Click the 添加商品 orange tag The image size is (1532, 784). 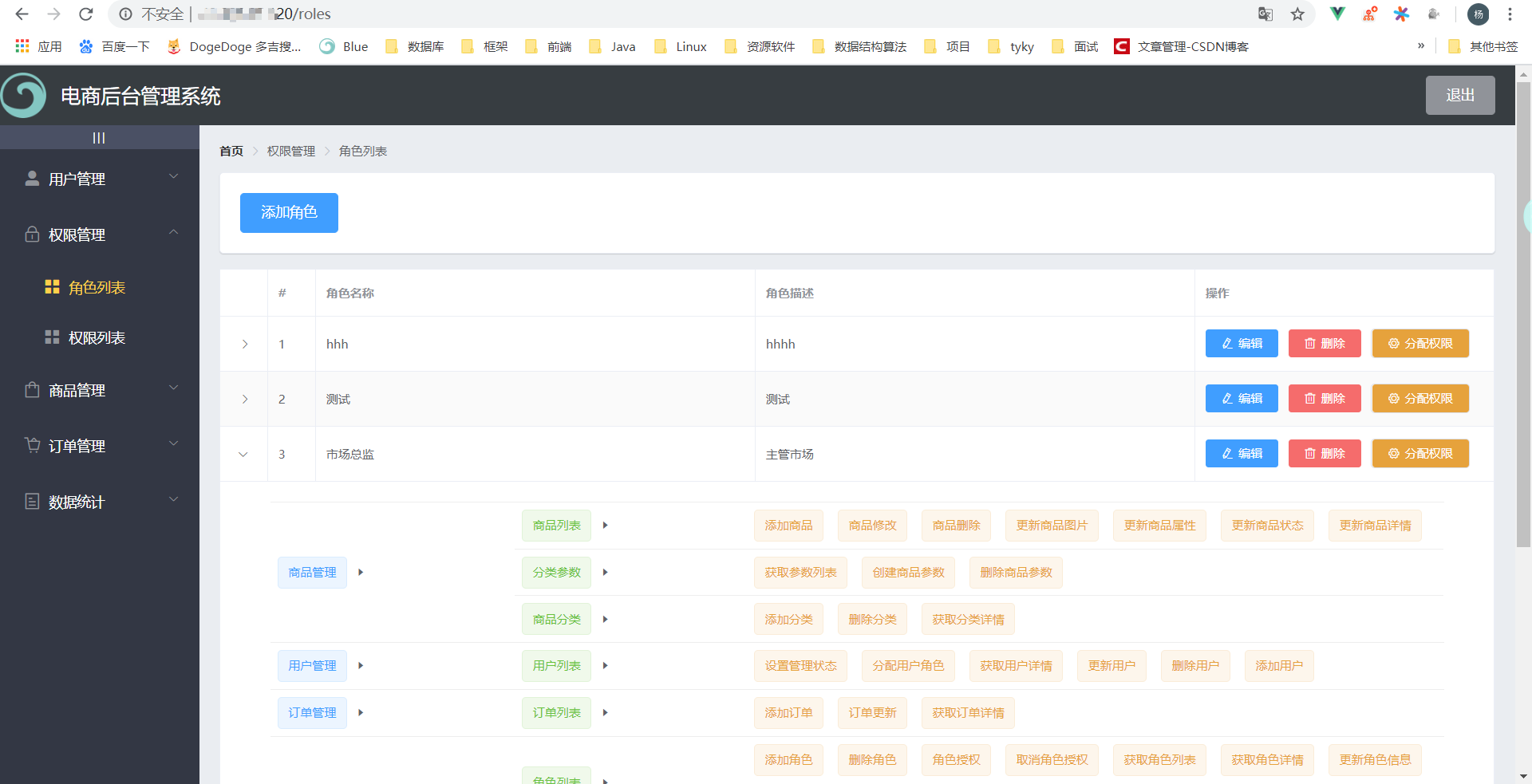[788, 525]
